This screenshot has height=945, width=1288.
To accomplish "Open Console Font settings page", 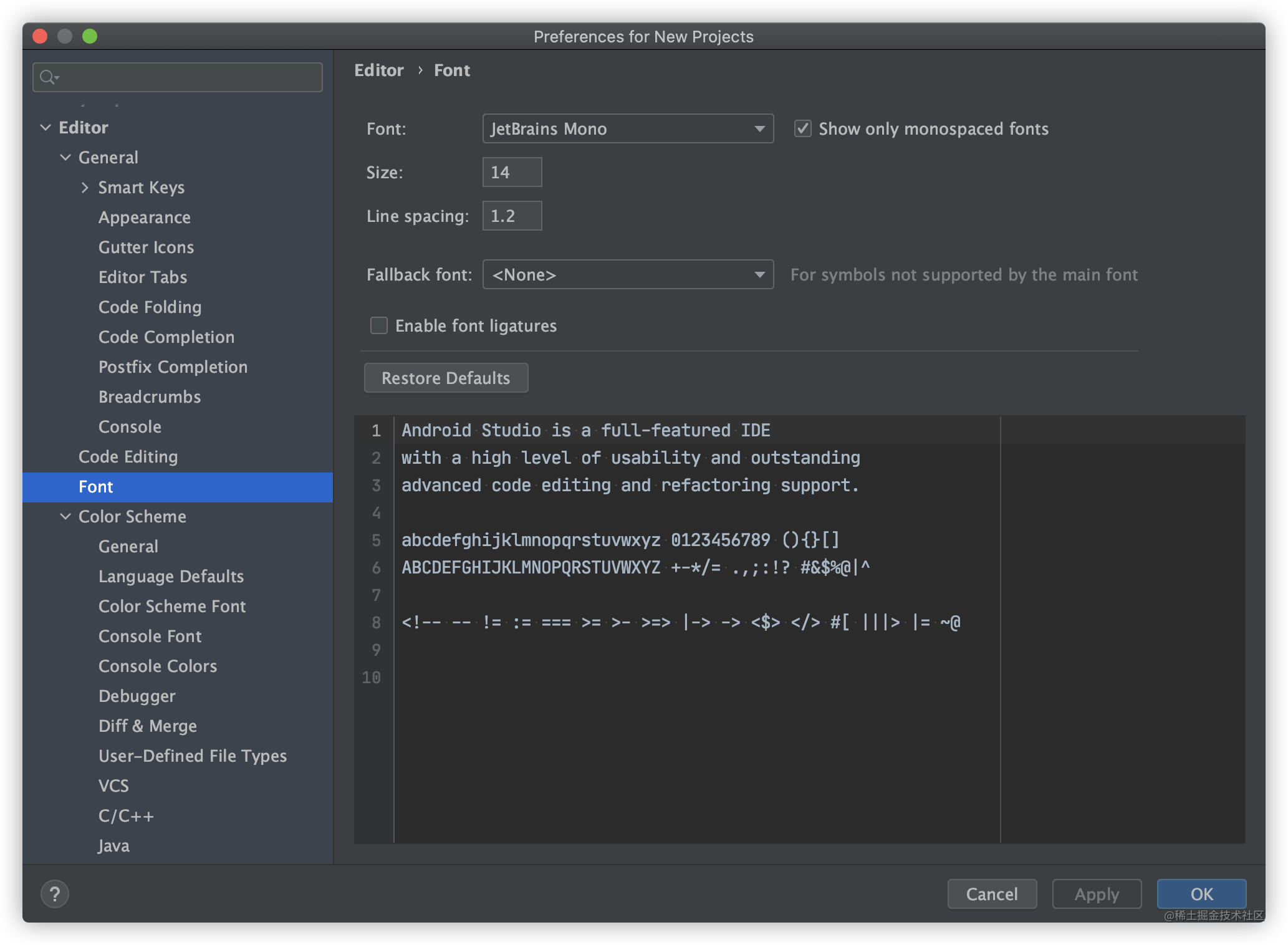I will (150, 636).
